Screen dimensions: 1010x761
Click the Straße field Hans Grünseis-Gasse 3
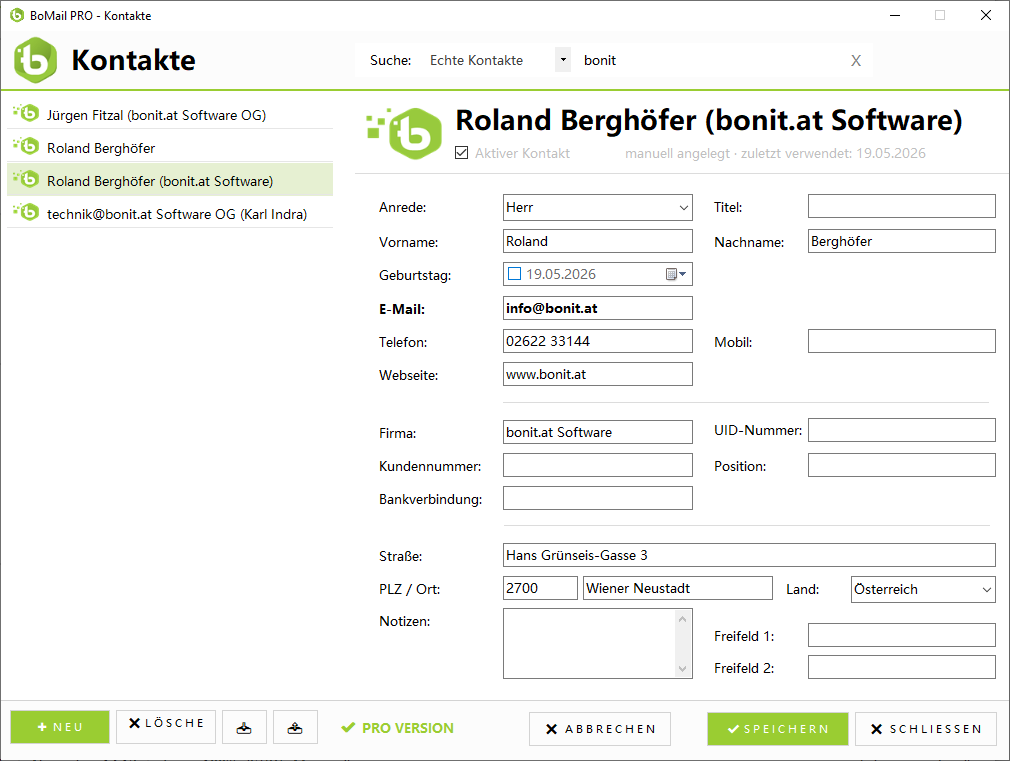click(x=749, y=555)
